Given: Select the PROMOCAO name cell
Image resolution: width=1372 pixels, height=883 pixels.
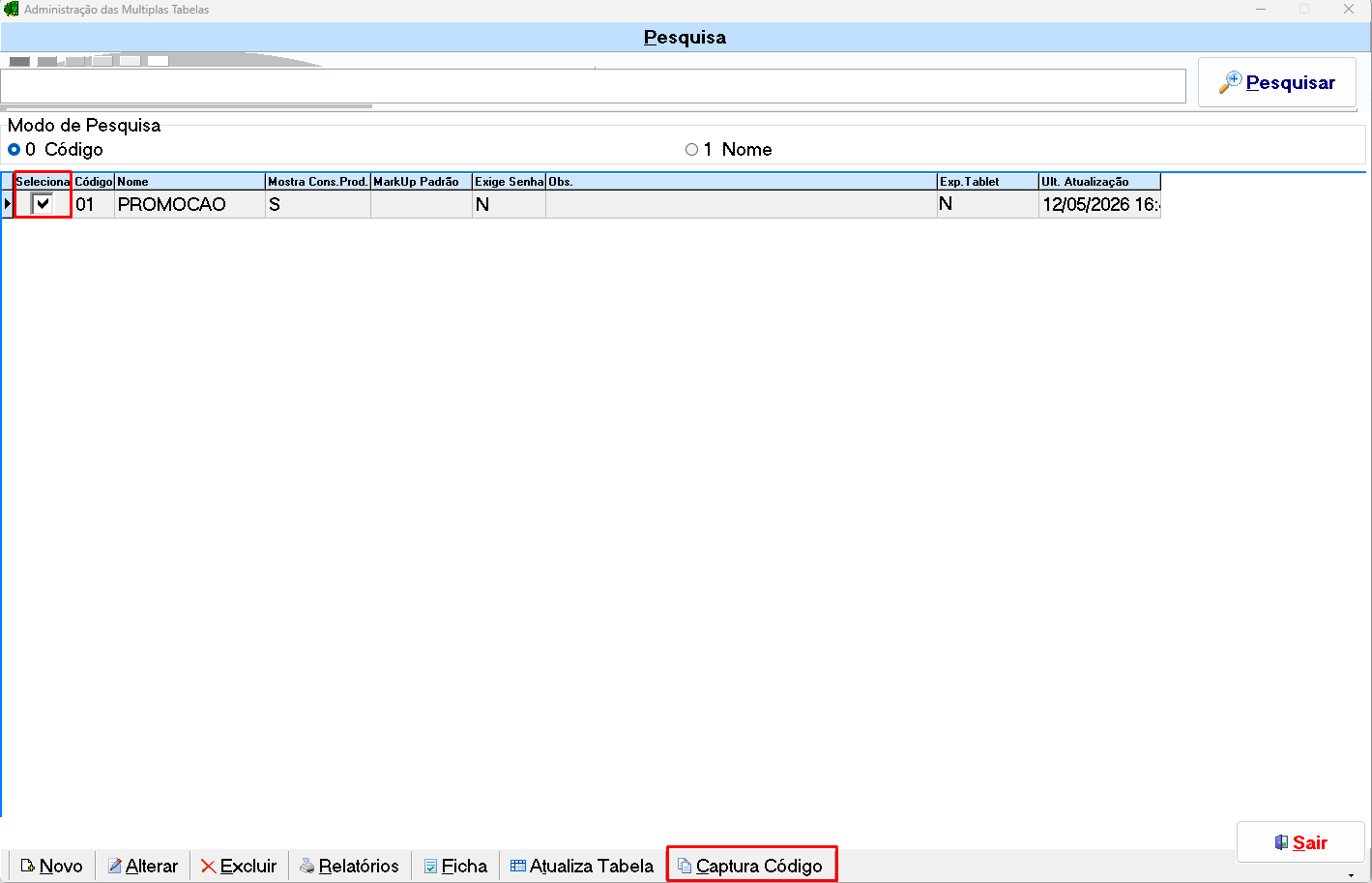Looking at the screenshot, I should (190, 204).
